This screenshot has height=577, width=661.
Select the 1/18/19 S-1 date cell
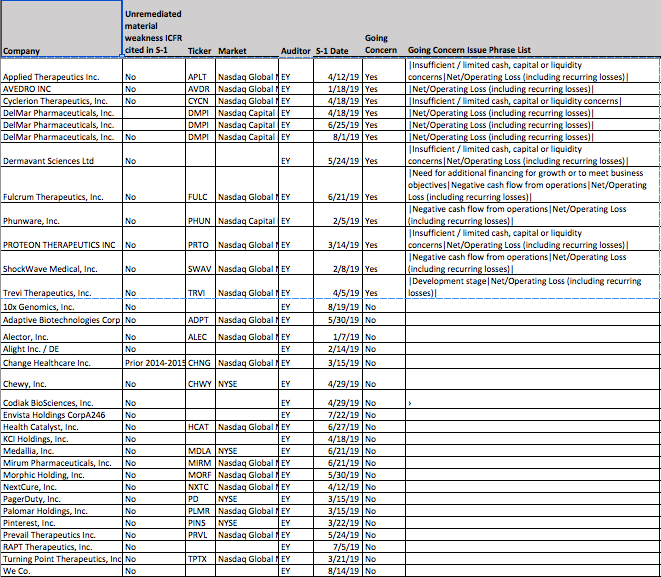pyautogui.click(x=338, y=89)
